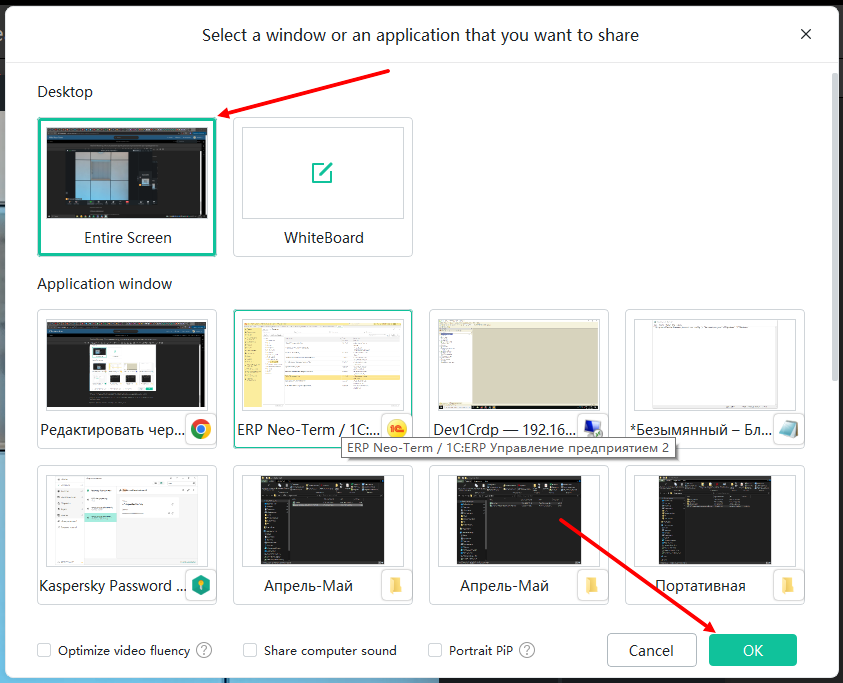Toggle the Portrait PiP checkbox
The image size is (843, 683).
(435, 650)
